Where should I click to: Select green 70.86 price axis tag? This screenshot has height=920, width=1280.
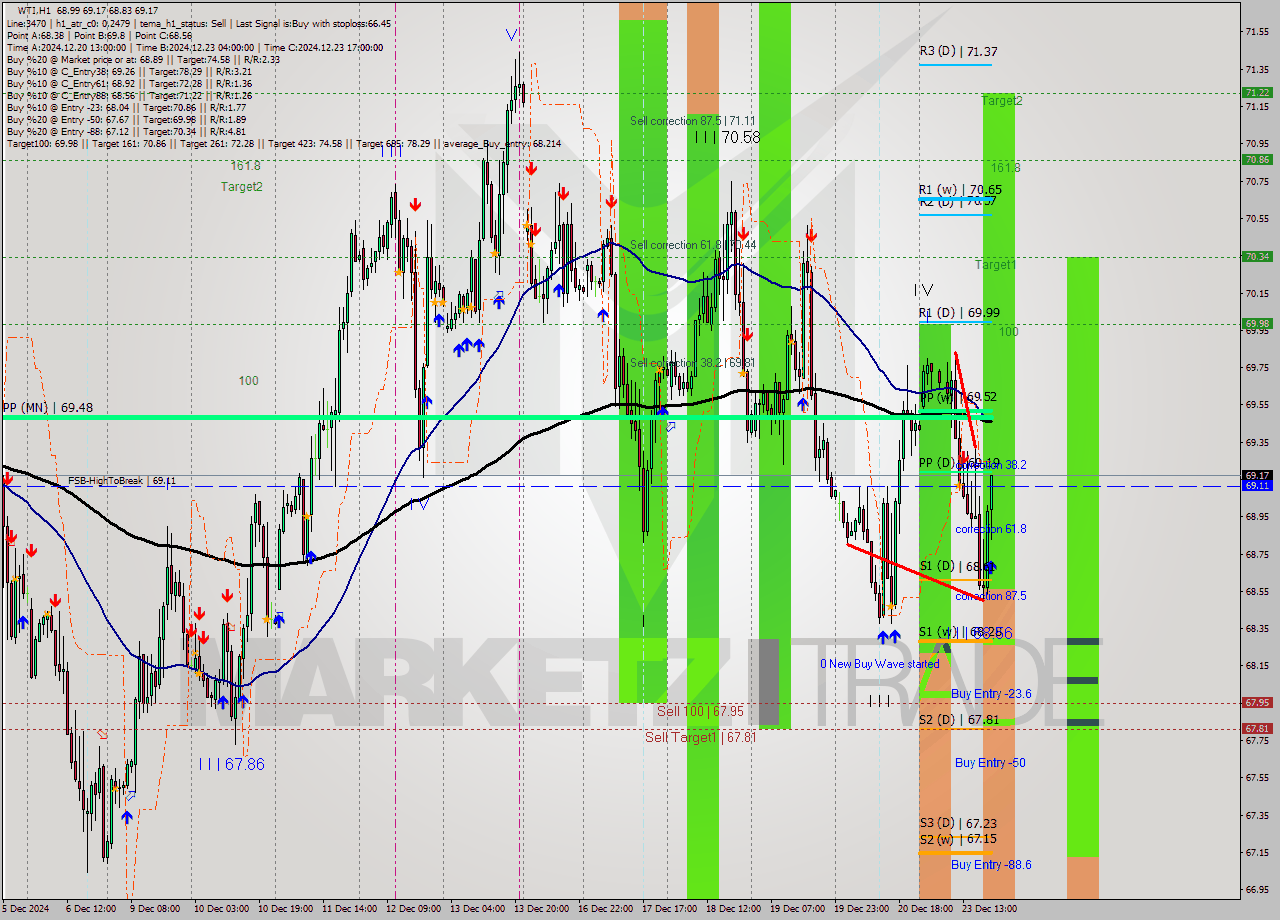point(1257,159)
